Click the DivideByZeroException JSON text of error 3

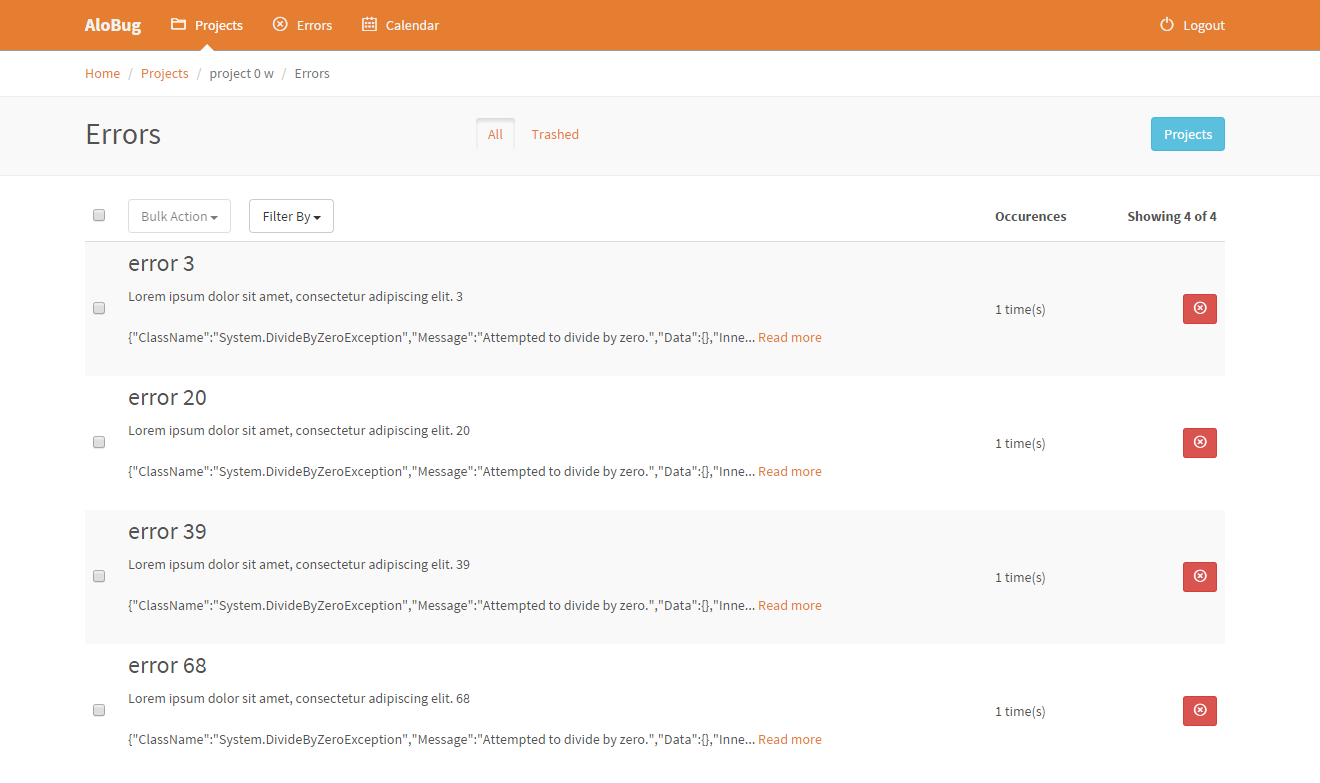tap(441, 337)
